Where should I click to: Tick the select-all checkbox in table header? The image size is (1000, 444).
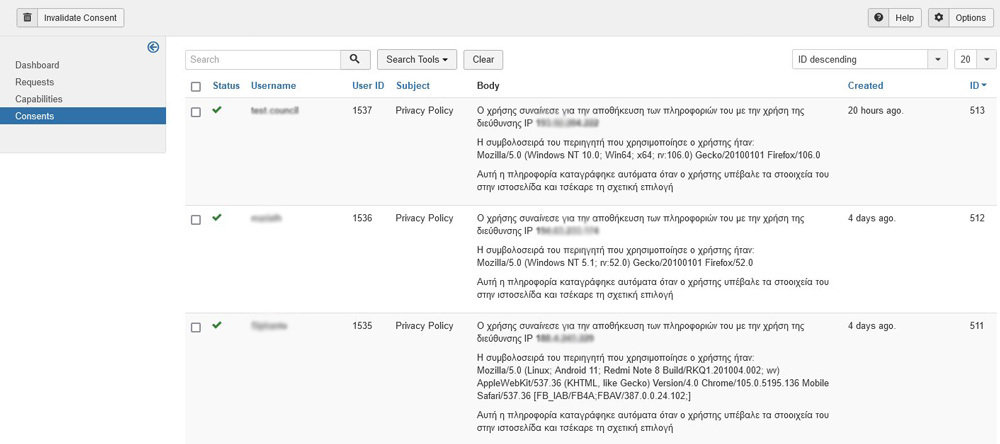pyautogui.click(x=196, y=87)
